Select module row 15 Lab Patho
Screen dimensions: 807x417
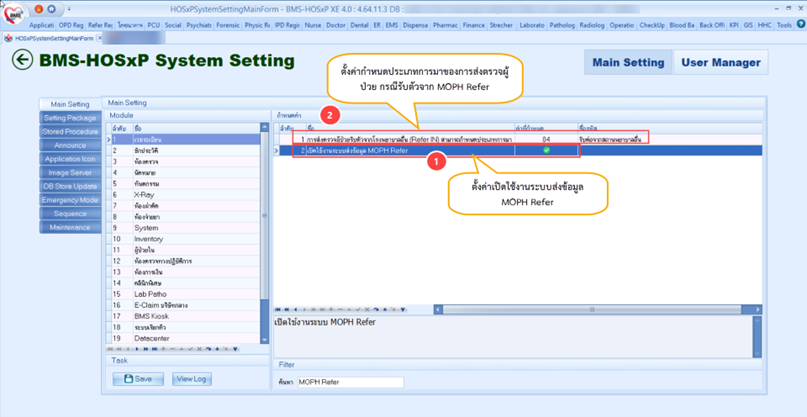coord(183,294)
